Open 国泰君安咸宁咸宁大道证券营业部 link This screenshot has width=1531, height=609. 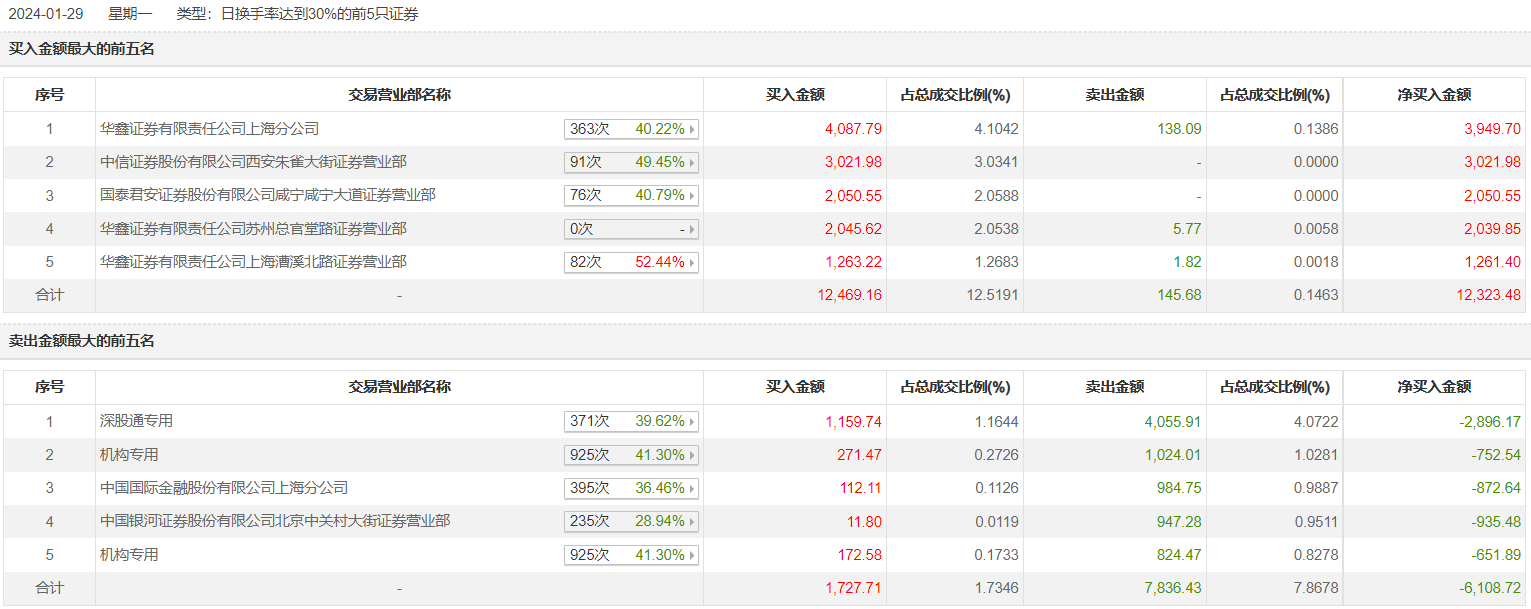click(x=267, y=195)
